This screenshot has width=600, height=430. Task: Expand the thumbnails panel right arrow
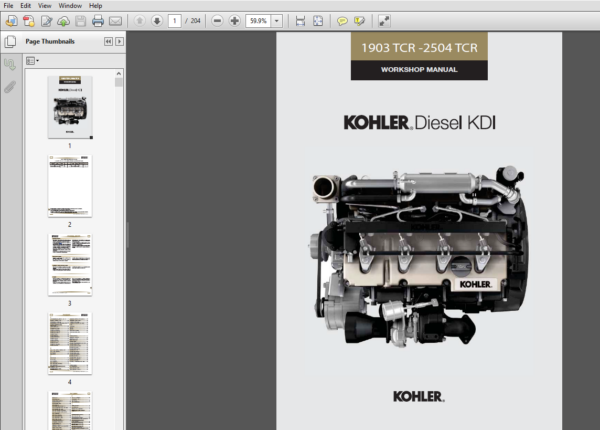pos(119,41)
